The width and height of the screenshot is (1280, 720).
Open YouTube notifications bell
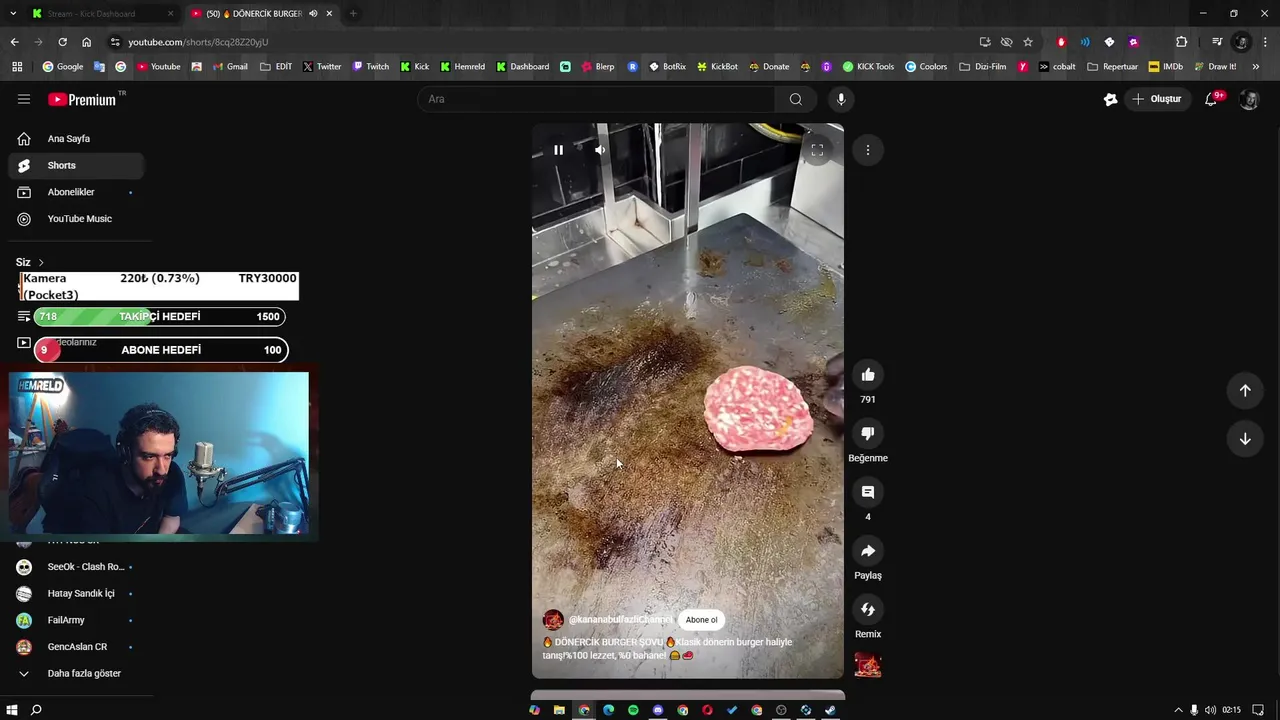tap(1211, 99)
